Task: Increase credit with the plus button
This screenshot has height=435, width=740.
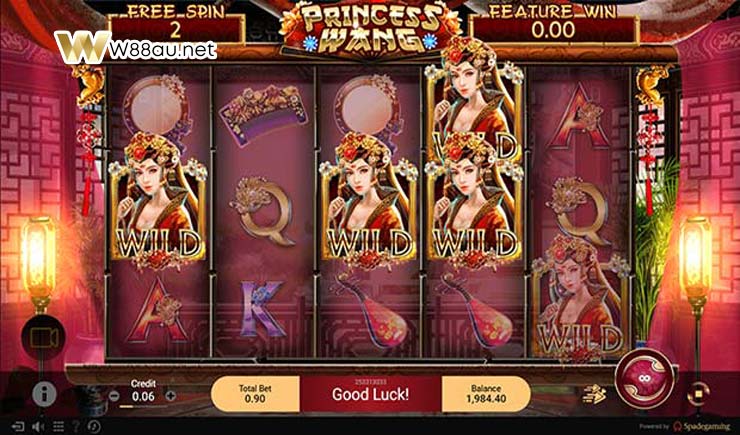Action: coord(171,396)
